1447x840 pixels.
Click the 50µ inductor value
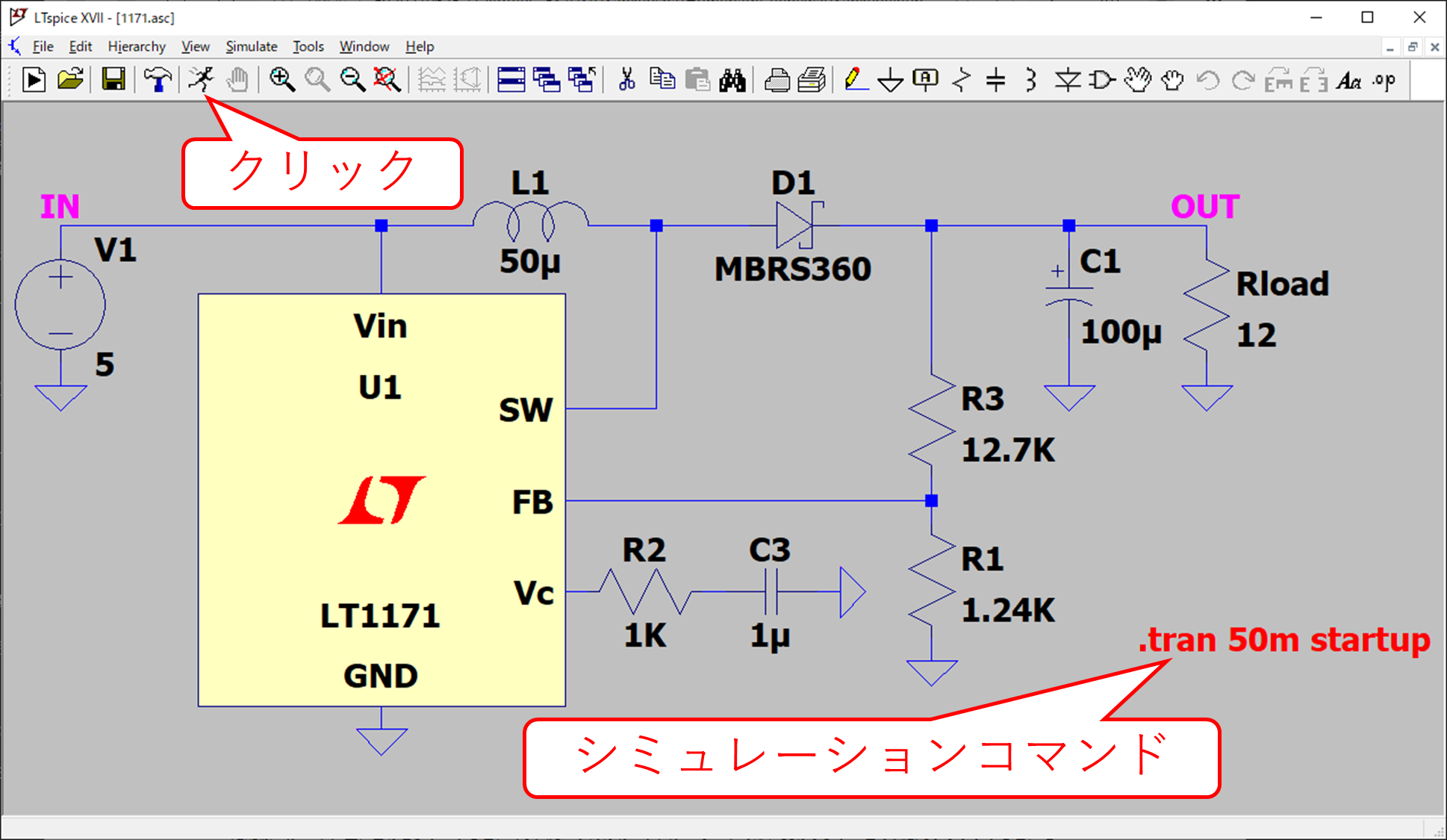(530, 262)
